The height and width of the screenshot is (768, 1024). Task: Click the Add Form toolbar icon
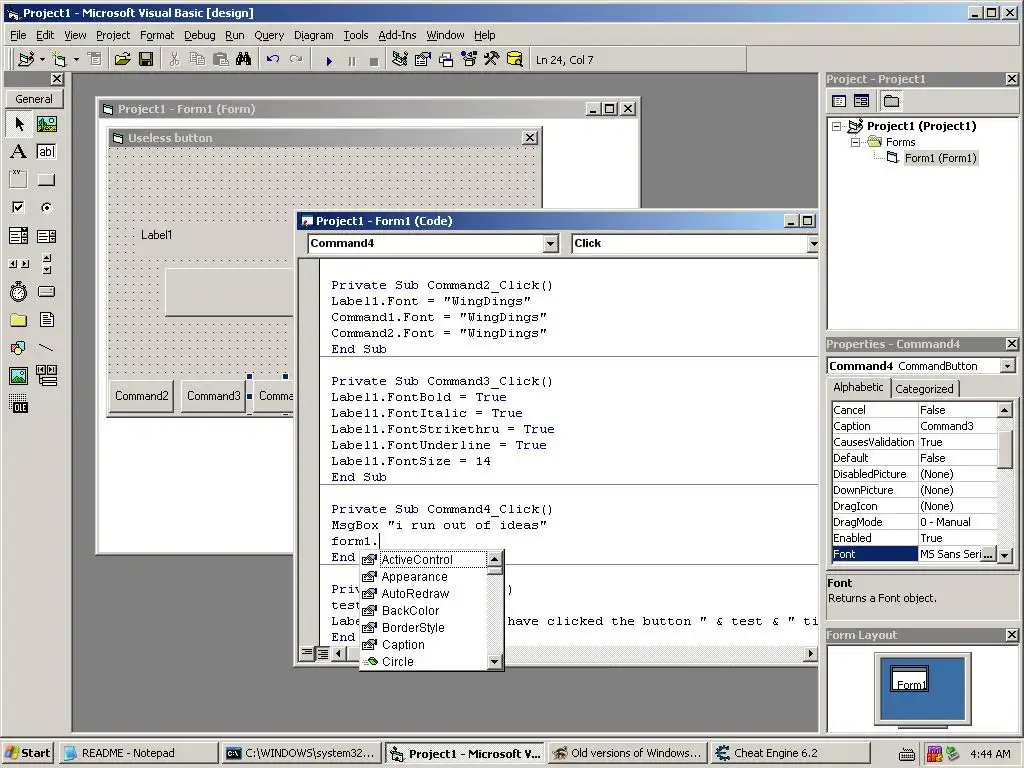[59, 59]
